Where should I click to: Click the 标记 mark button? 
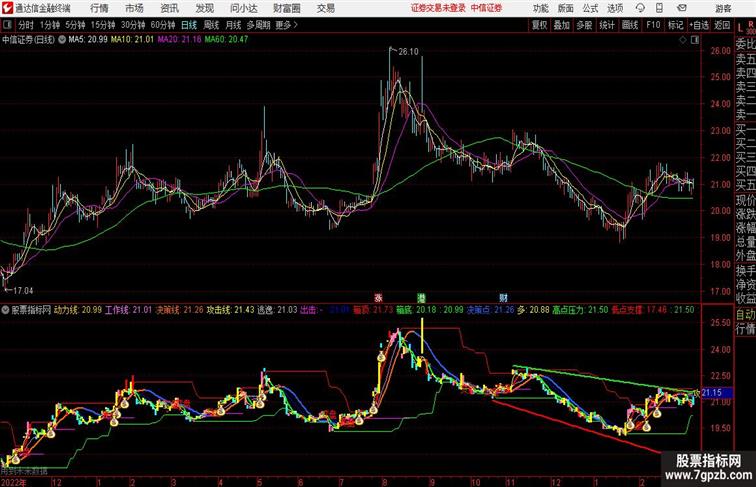click(675, 25)
